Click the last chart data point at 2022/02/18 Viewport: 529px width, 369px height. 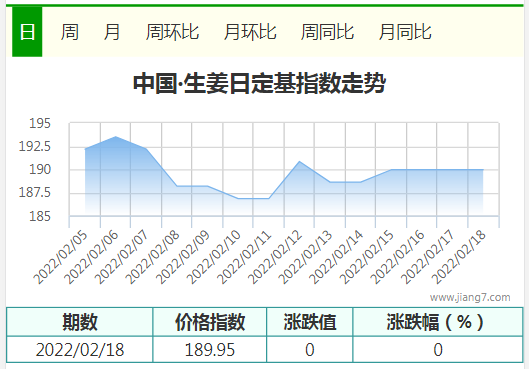coord(483,170)
